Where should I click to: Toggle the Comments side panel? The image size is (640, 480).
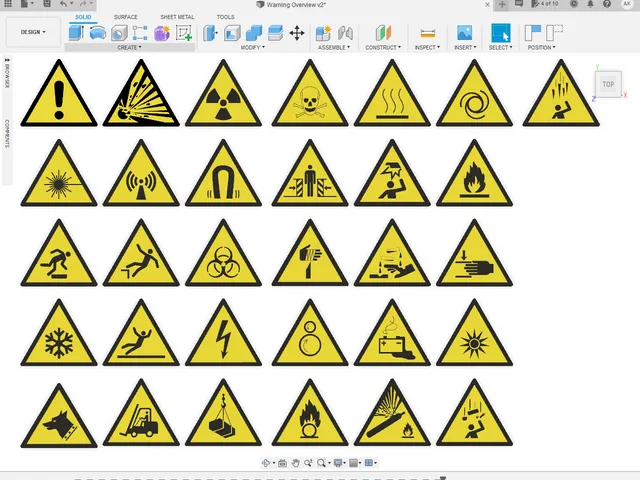(x=7, y=133)
